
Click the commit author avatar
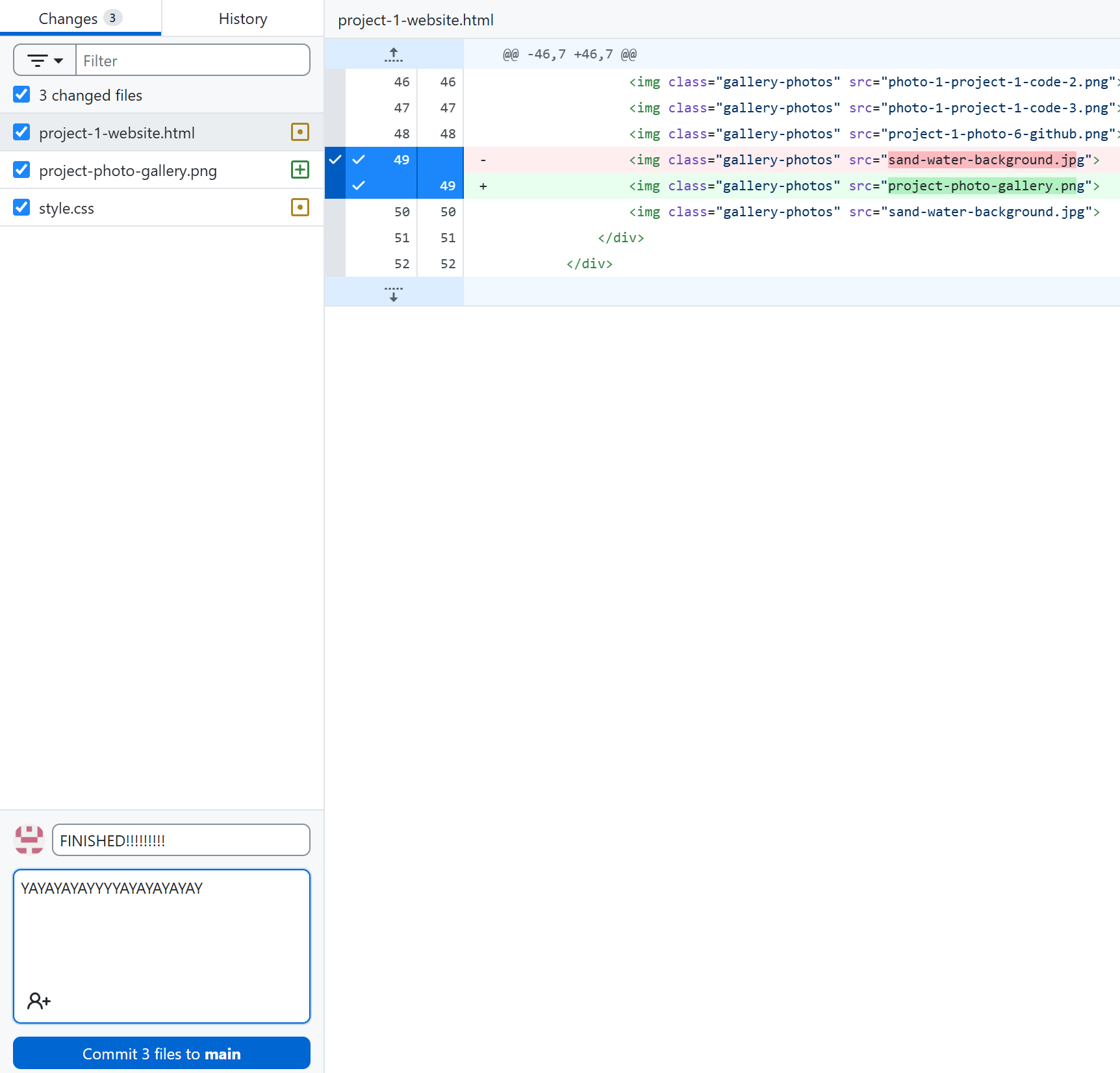pyautogui.click(x=29, y=840)
